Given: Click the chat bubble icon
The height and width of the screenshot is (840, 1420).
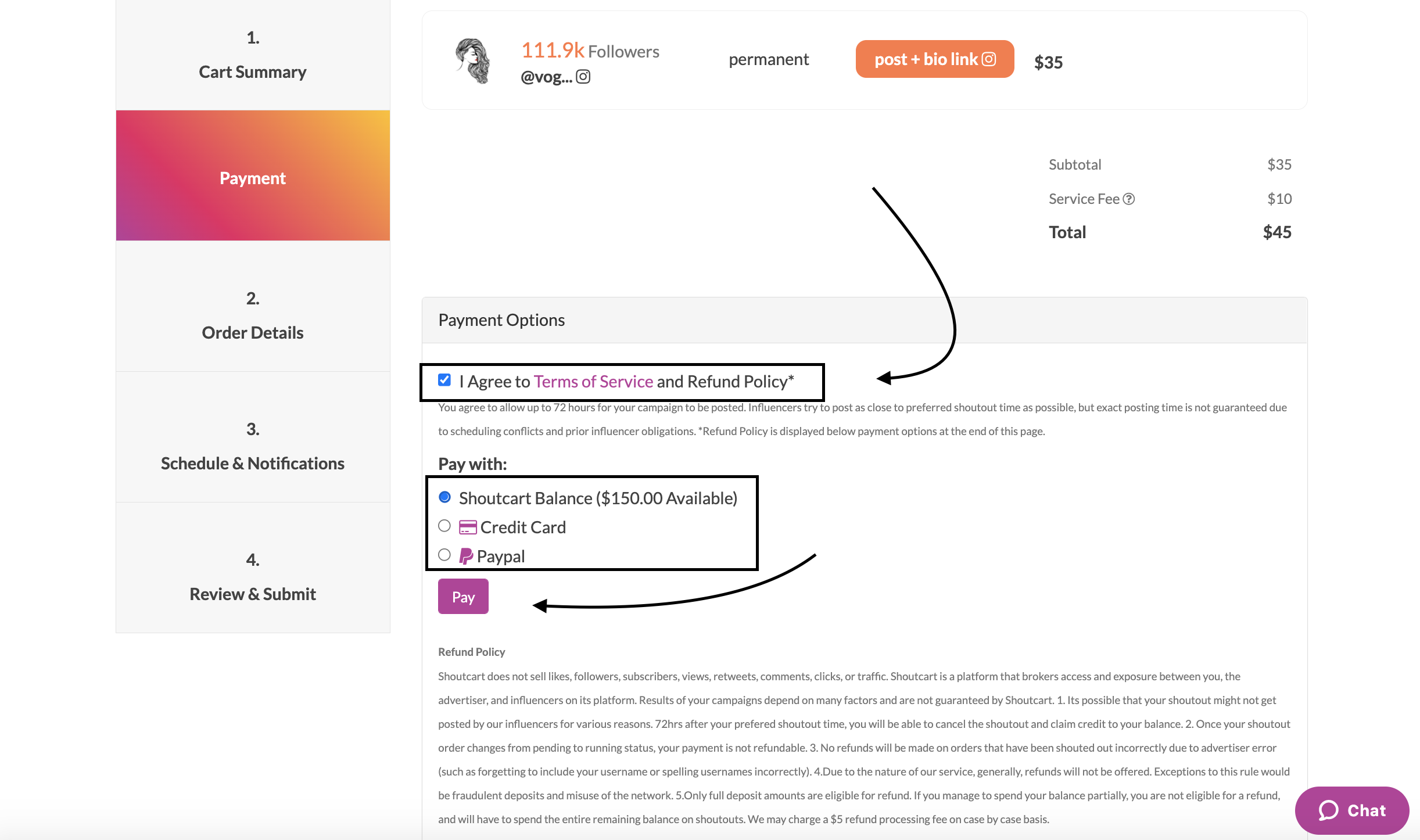Looking at the screenshot, I should click(x=1328, y=810).
